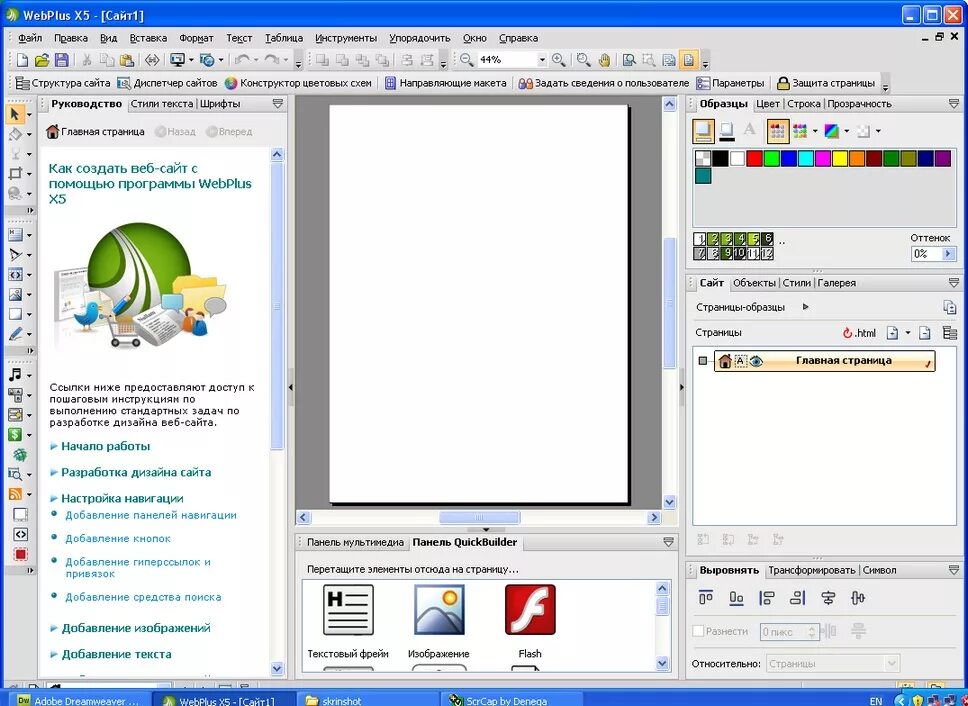Click the Line color mode icon

pyautogui.click(x=727, y=131)
